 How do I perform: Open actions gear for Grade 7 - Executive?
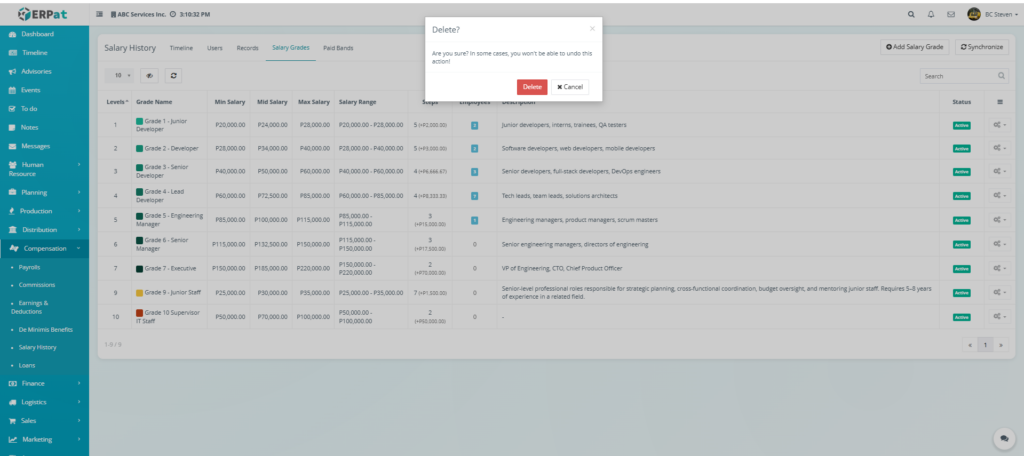coord(999,268)
